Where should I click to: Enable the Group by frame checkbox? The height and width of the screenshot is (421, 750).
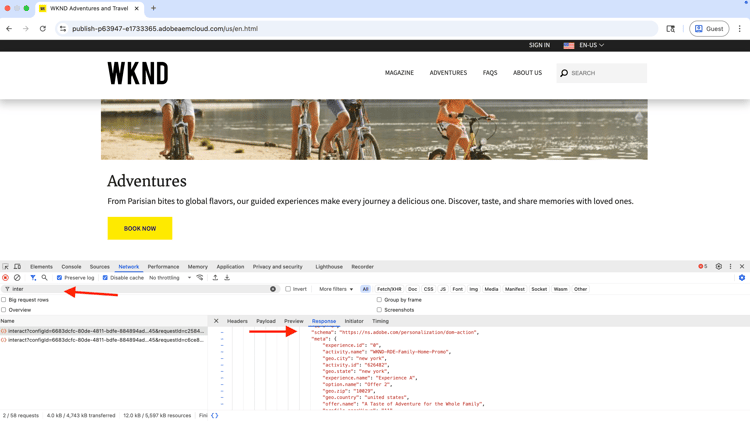click(379, 300)
